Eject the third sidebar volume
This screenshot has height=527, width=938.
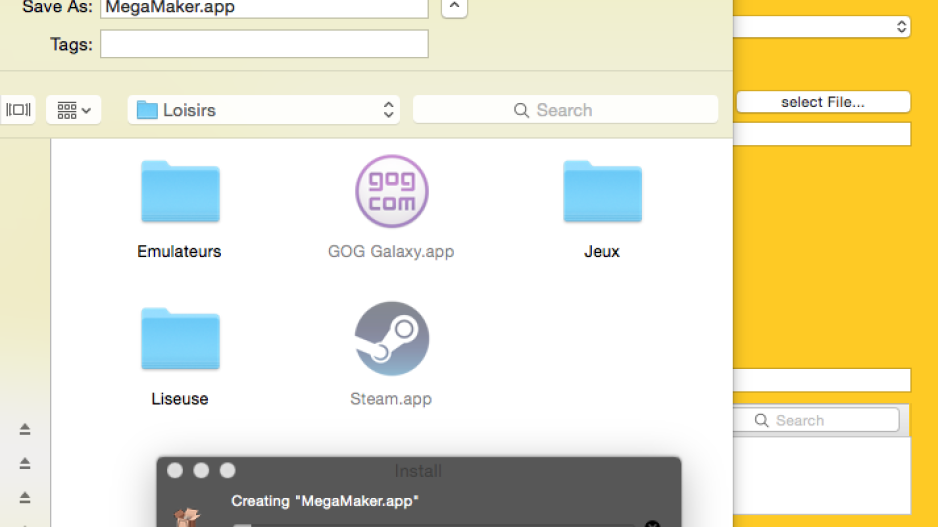pos(25,497)
